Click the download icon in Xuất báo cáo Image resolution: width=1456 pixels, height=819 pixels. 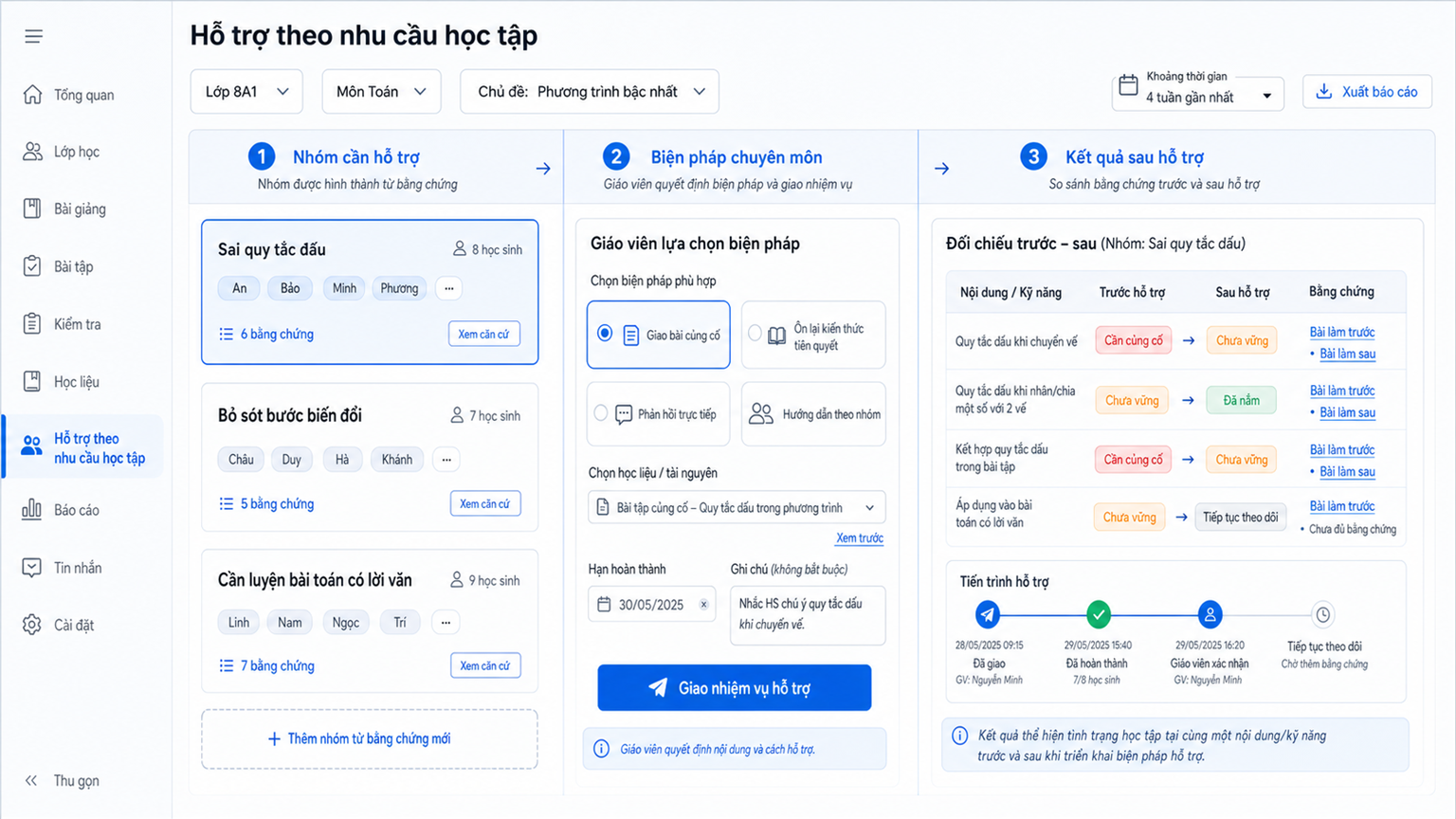[x=1324, y=91]
